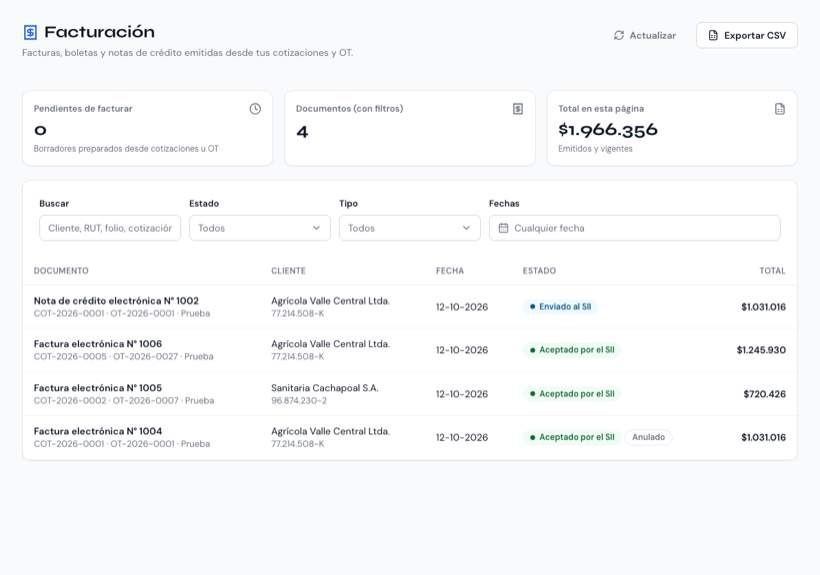Viewport: 820px width, 575px height.
Task: Open the Cualquier fecha date picker
Action: pyautogui.click(x=634, y=228)
